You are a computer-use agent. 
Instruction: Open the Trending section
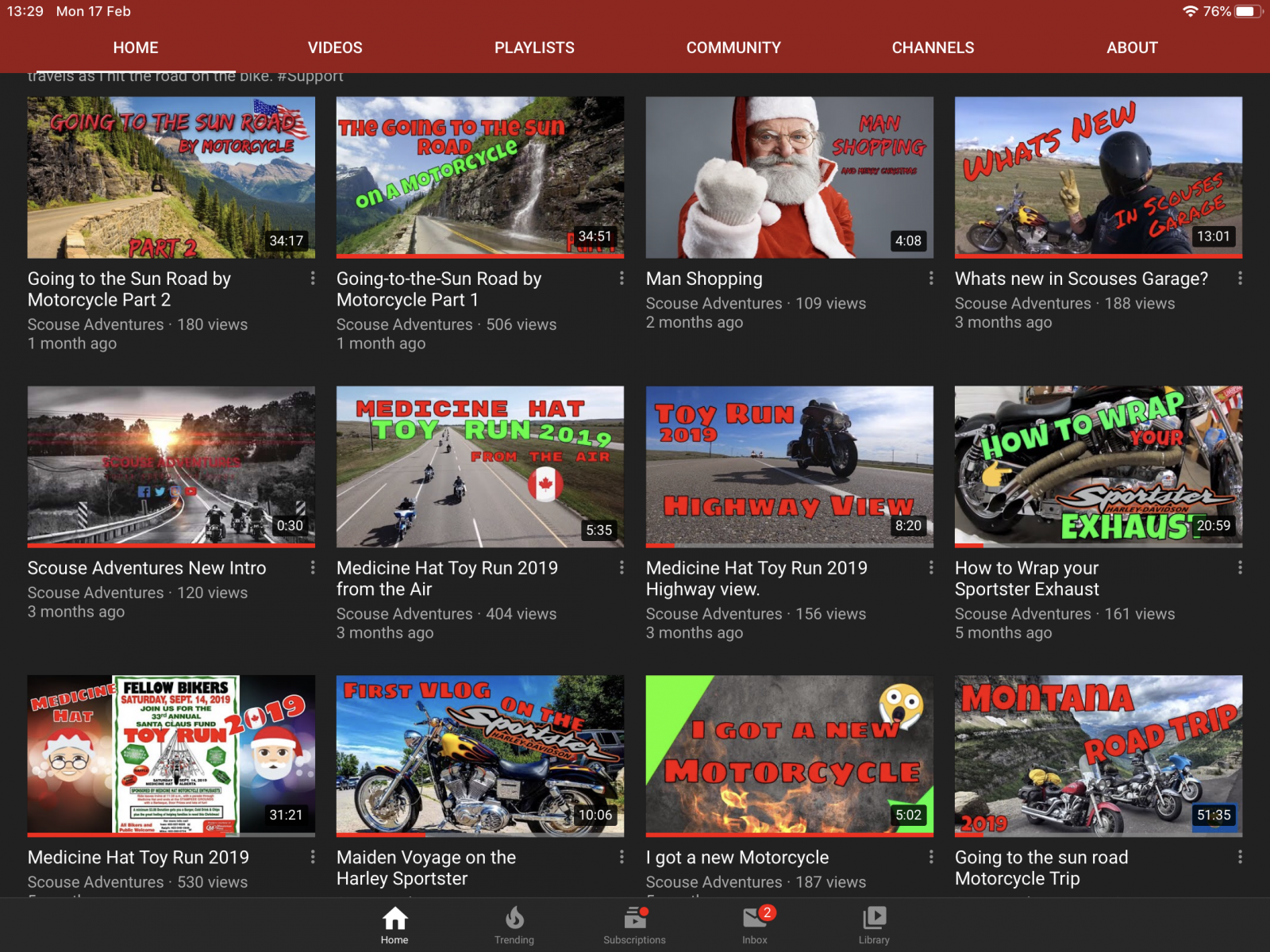[x=514, y=925]
